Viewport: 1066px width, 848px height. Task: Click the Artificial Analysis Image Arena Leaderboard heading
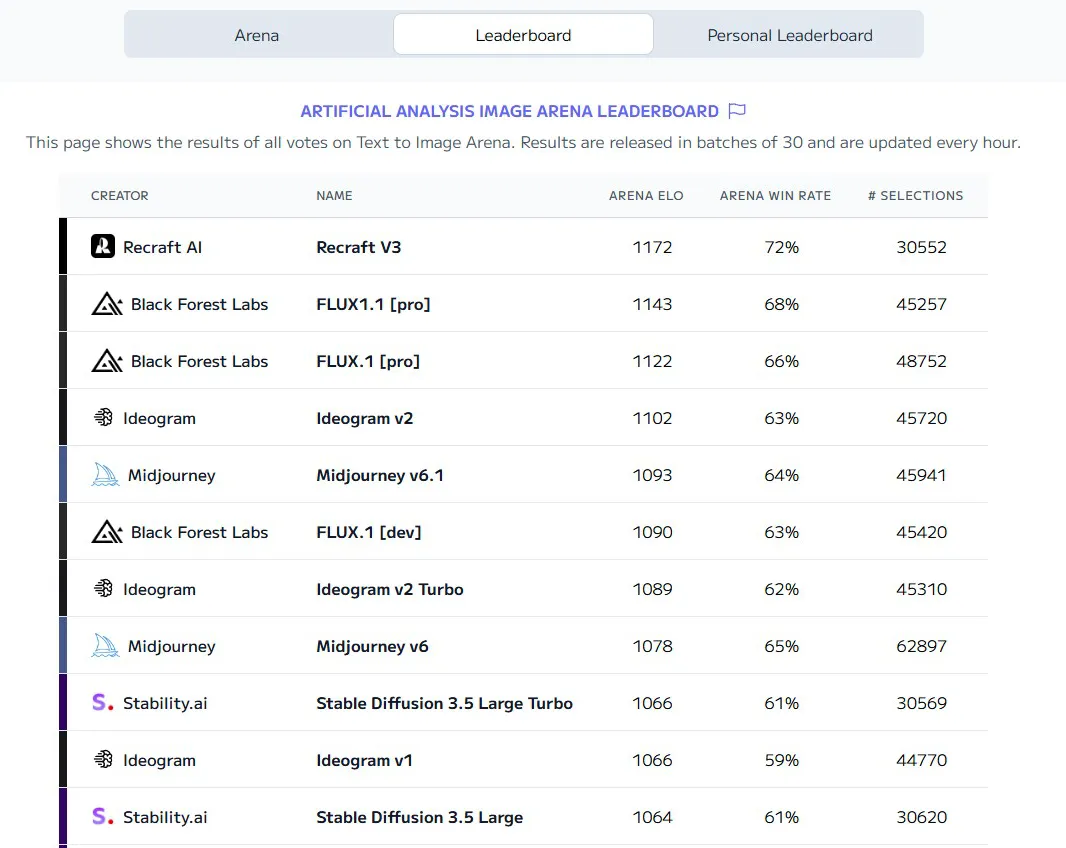(x=509, y=111)
